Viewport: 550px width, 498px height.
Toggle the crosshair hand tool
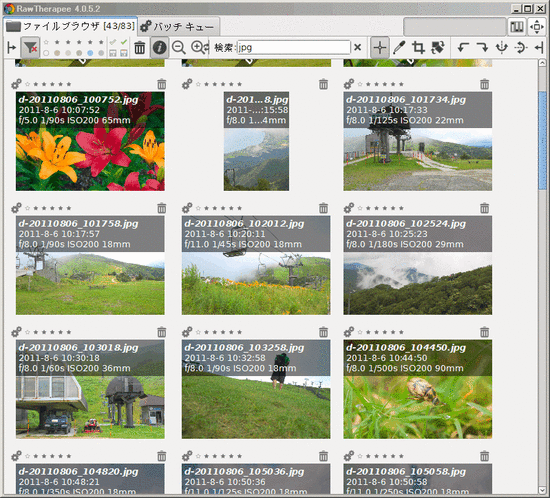(380, 47)
